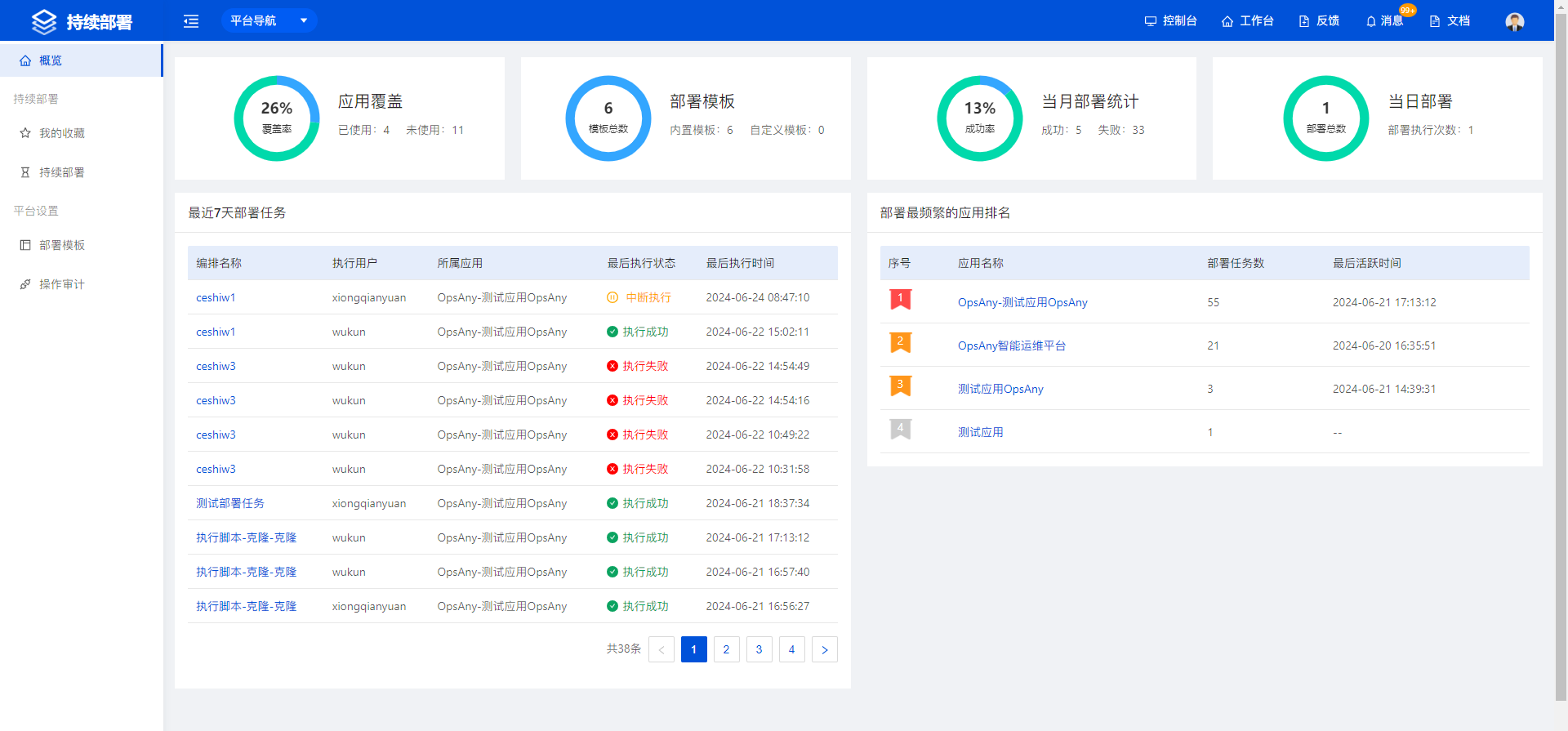Open ceshiw1 task executed at 15:02:11

(x=216, y=332)
